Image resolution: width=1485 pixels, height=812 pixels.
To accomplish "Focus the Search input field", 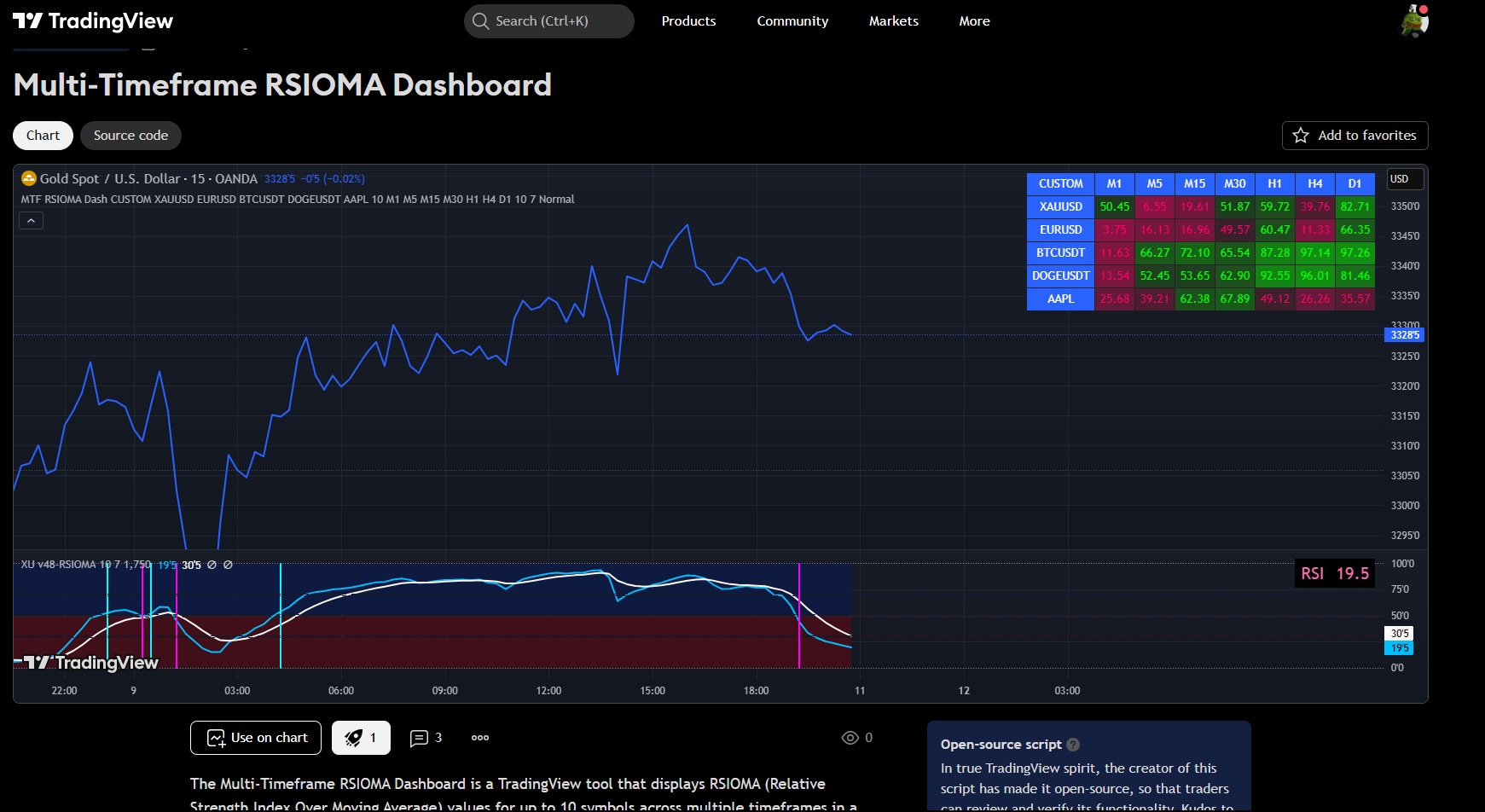I will coord(549,21).
